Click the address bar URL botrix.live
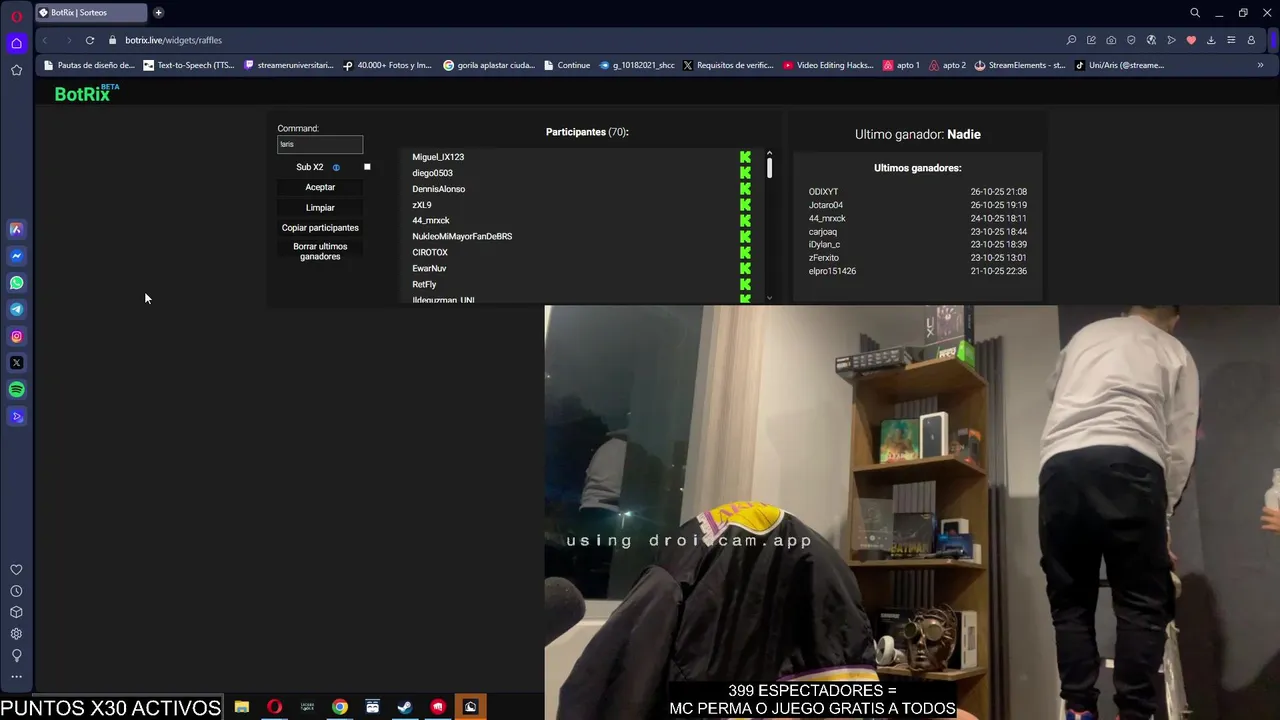 [x=174, y=40]
